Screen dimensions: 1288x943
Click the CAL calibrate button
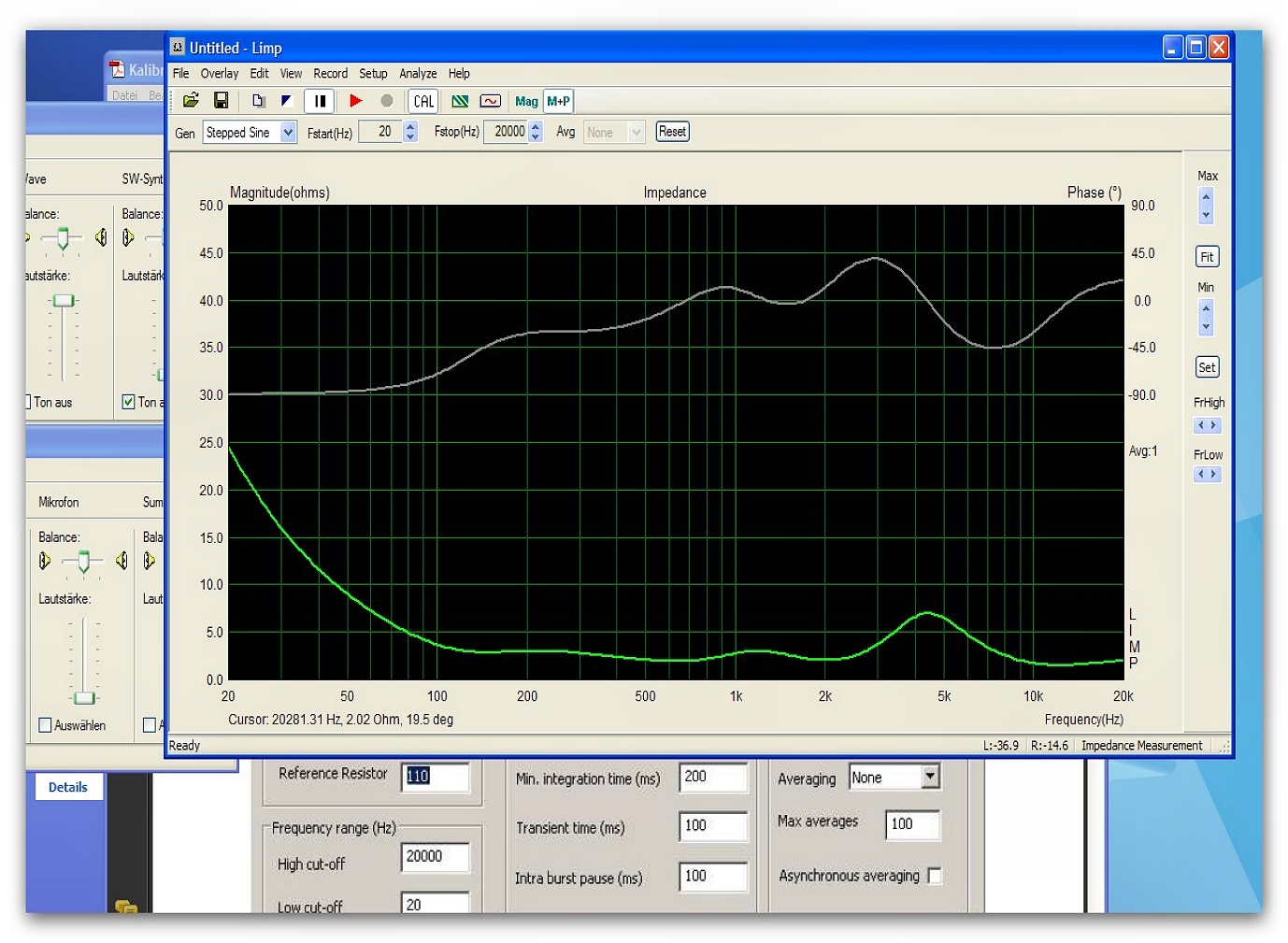coord(423,102)
